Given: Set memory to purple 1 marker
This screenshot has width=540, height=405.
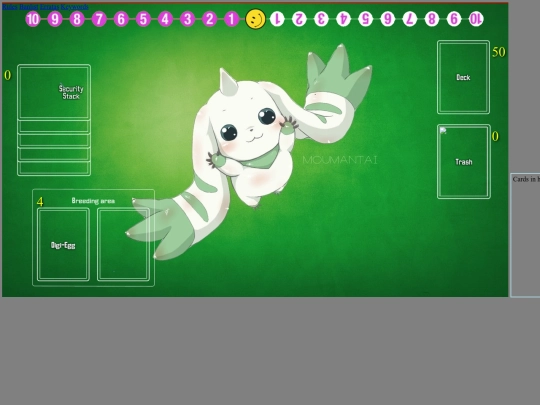Looking at the screenshot, I should 232,19.
